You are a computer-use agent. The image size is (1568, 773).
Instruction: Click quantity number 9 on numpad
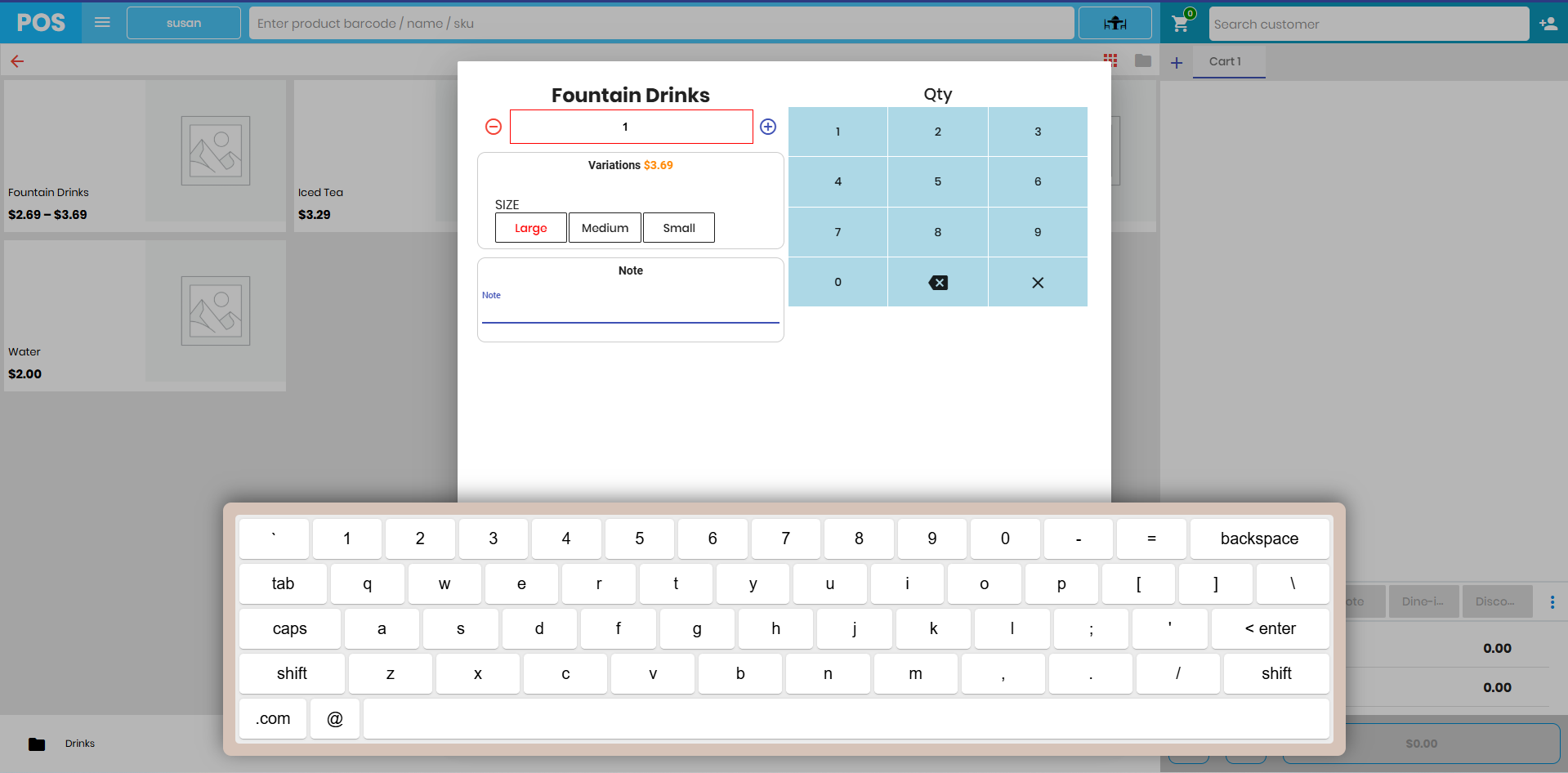(1038, 232)
